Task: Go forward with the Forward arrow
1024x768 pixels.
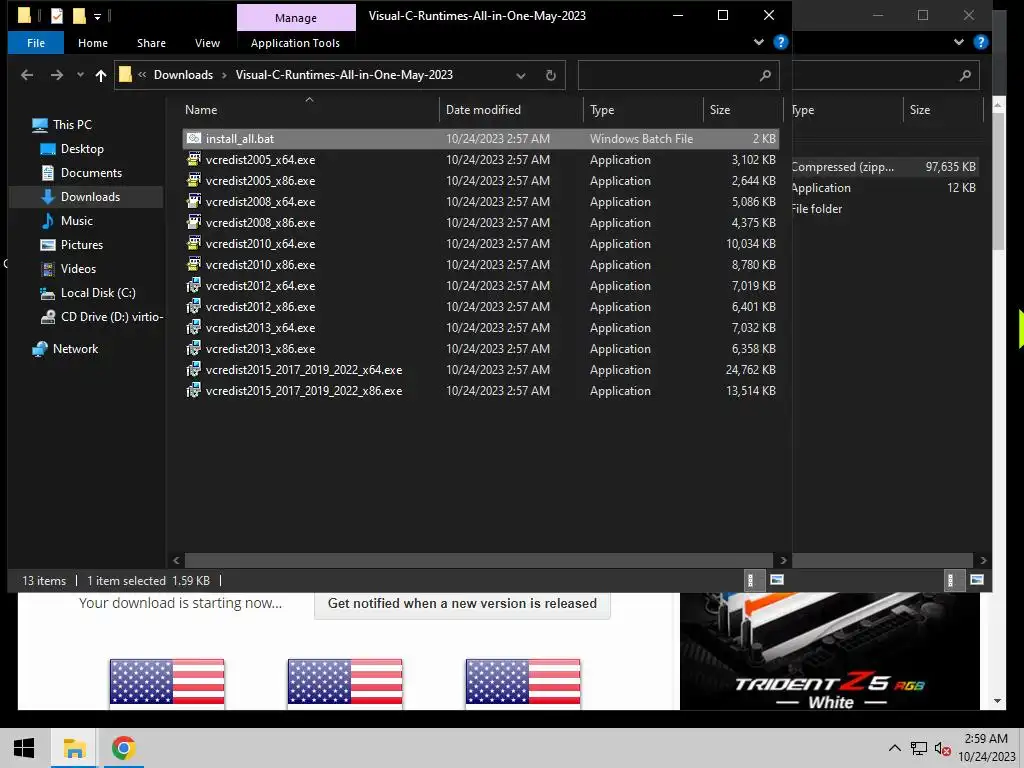Action: (x=57, y=75)
